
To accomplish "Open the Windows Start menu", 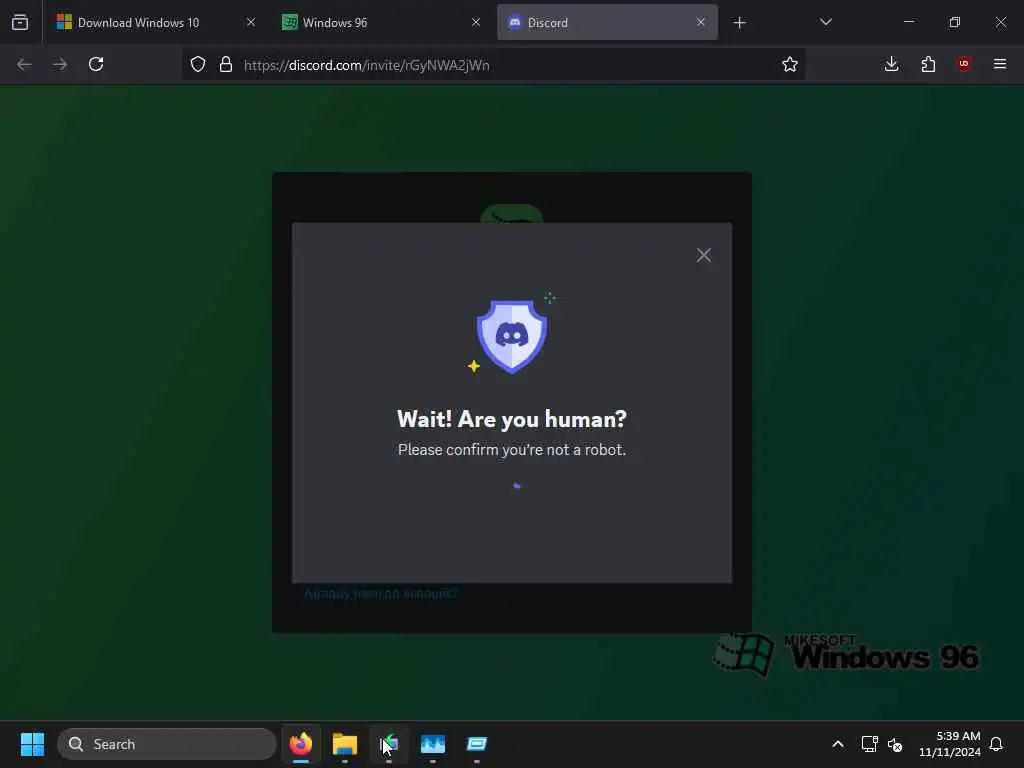I will coord(32,744).
